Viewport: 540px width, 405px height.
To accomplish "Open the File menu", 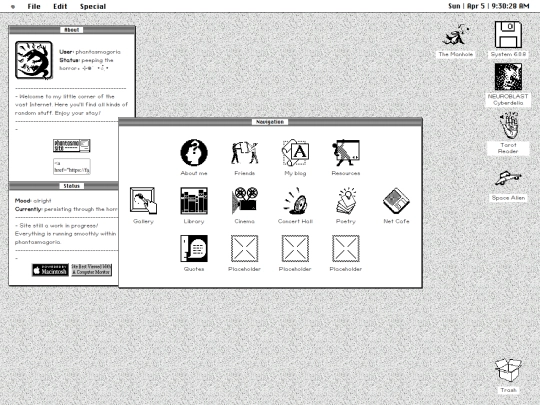I will [34, 6].
